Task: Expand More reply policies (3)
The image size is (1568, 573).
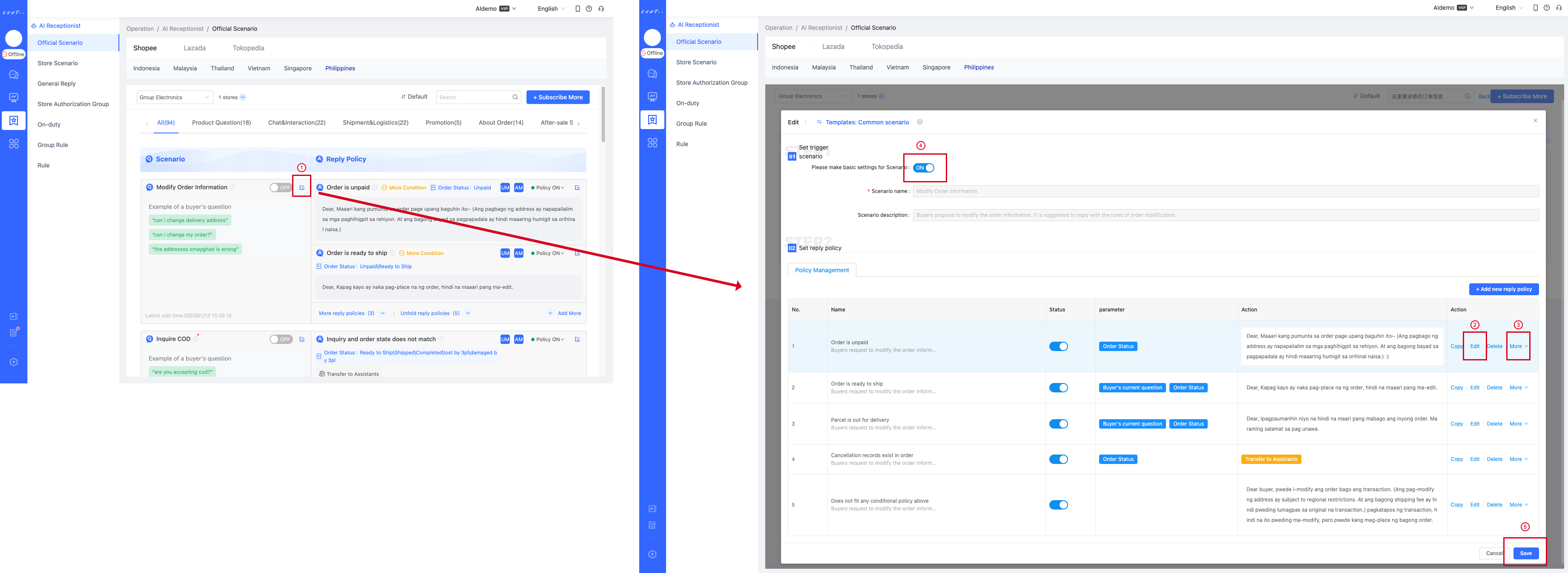Action: click(352, 313)
